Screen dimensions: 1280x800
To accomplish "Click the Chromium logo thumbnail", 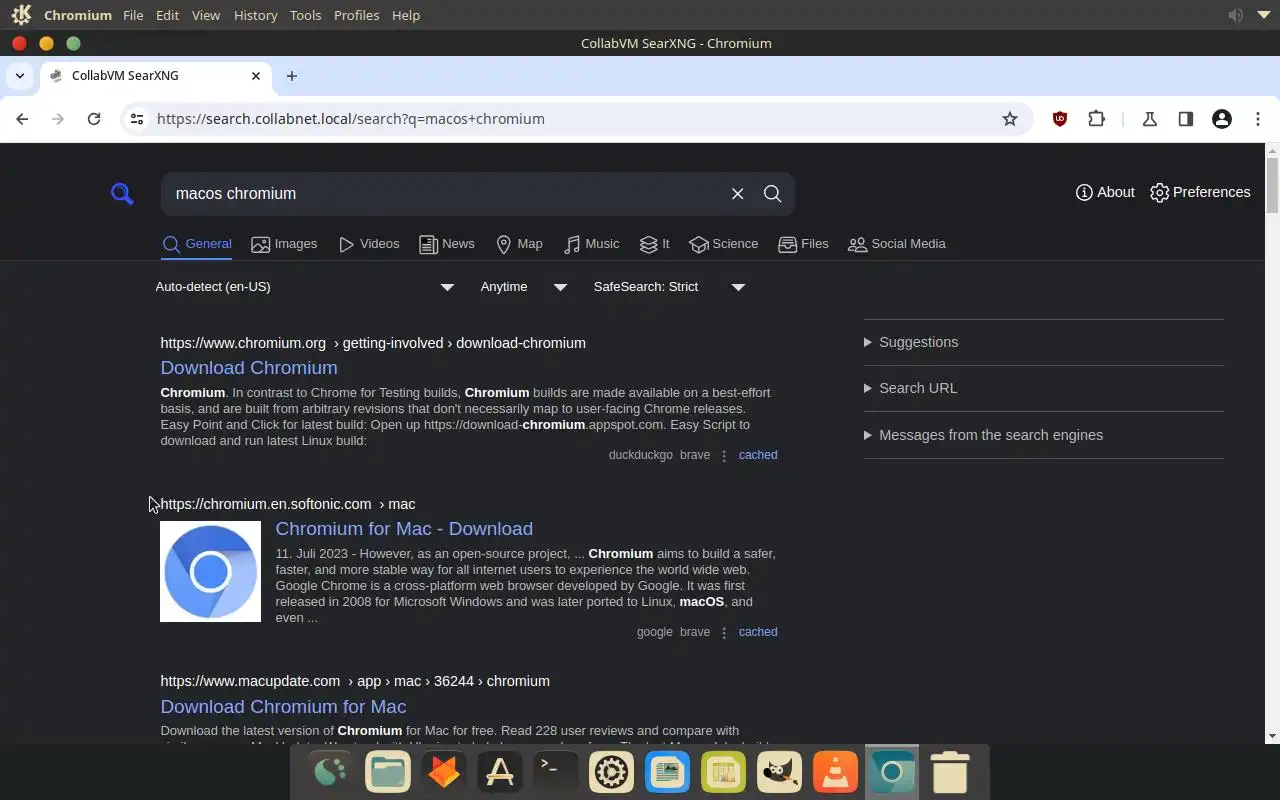I will 210,572.
